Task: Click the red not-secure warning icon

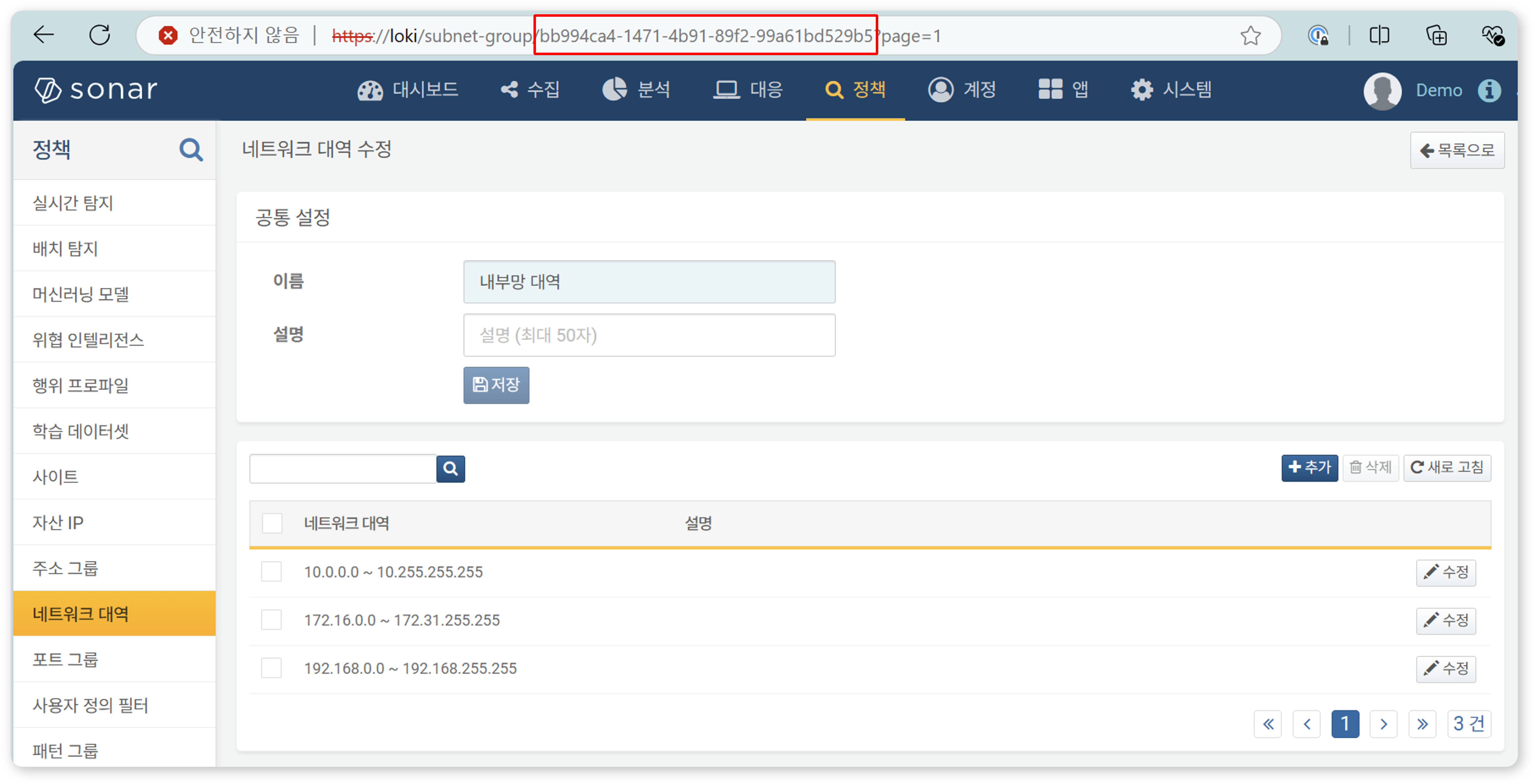Action: [x=168, y=36]
